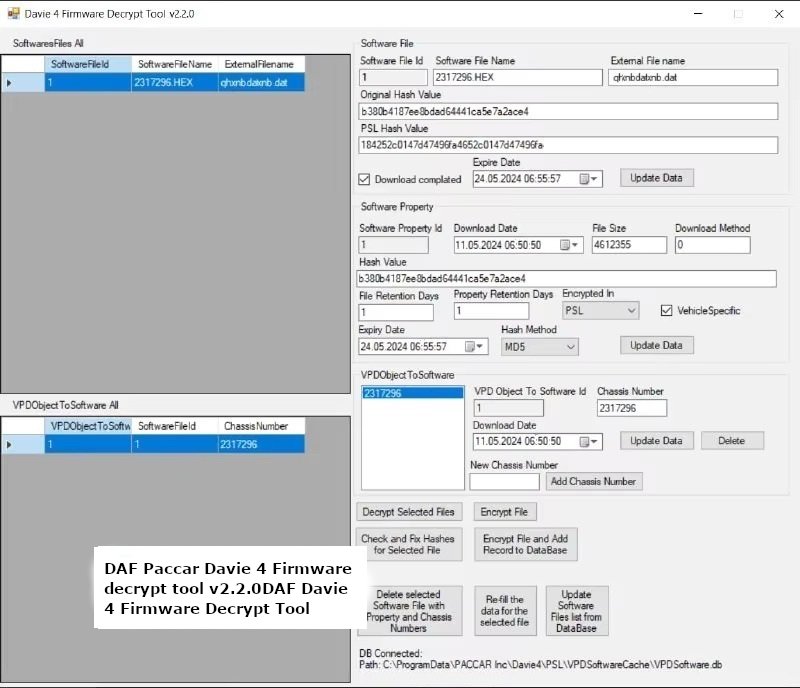Open the Expire Date calendar picker
This screenshot has width=800, height=688.
coord(593,179)
